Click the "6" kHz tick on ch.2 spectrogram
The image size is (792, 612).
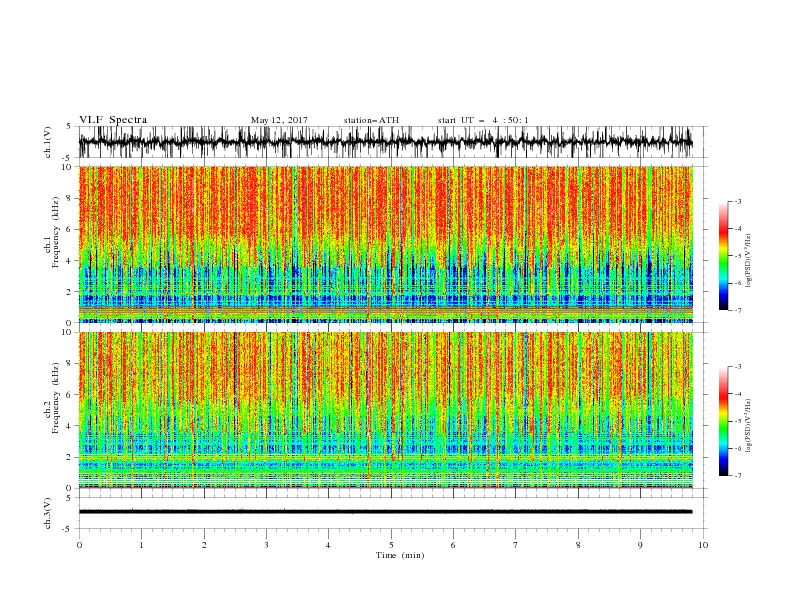(70, 395)
